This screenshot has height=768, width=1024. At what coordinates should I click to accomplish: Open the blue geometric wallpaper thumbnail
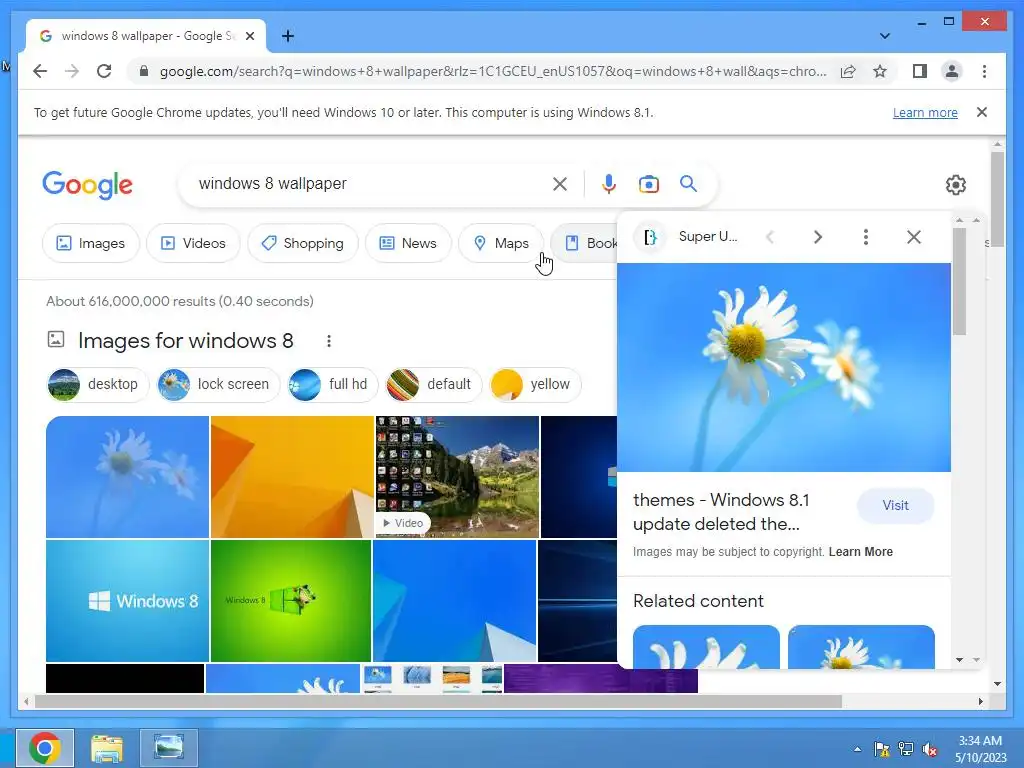[455, 601]
